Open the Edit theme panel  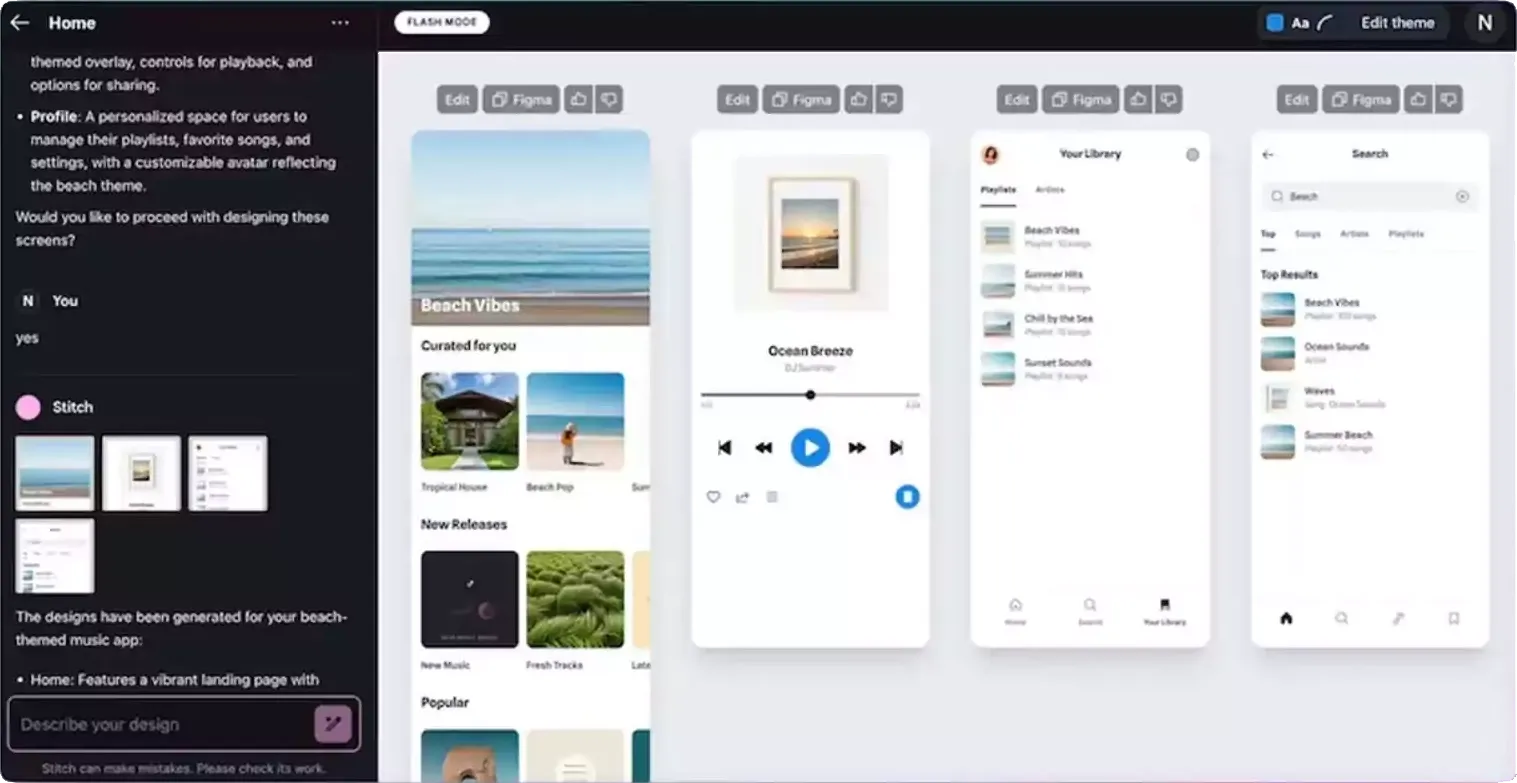(1397, 22)
